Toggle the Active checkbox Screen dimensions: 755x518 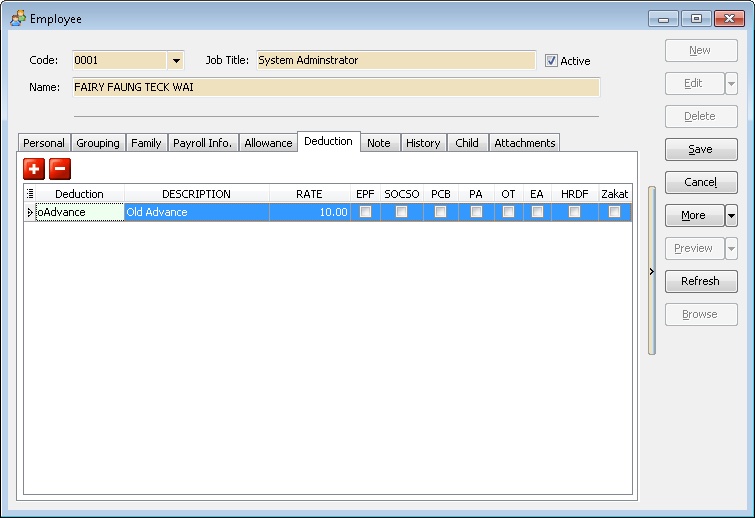tap(551, 61)
